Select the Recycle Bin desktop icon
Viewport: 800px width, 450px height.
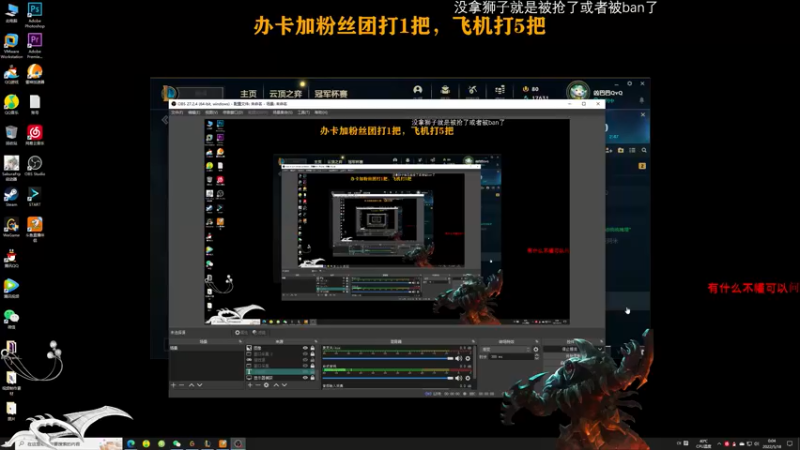point(11,135)
